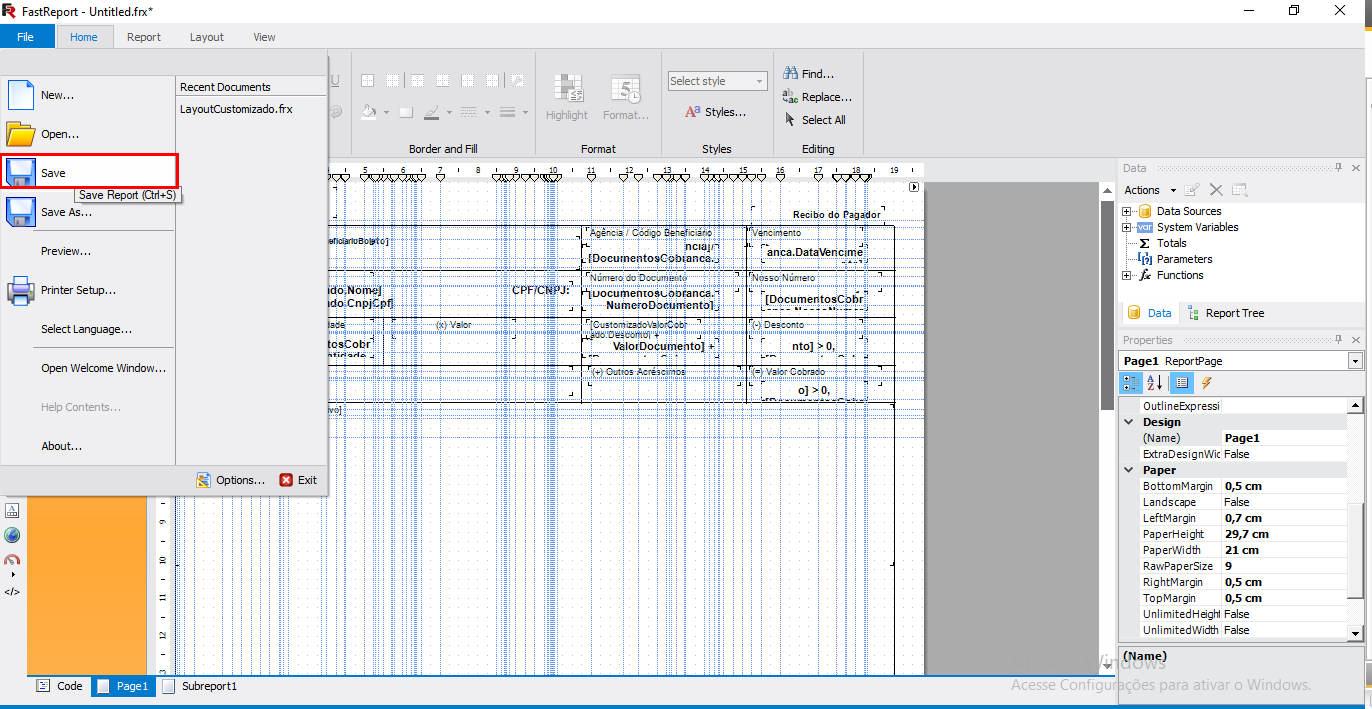Show events lightning icon in Properties
This screenshot has height=709, width=1372.
coord(1206,383)
